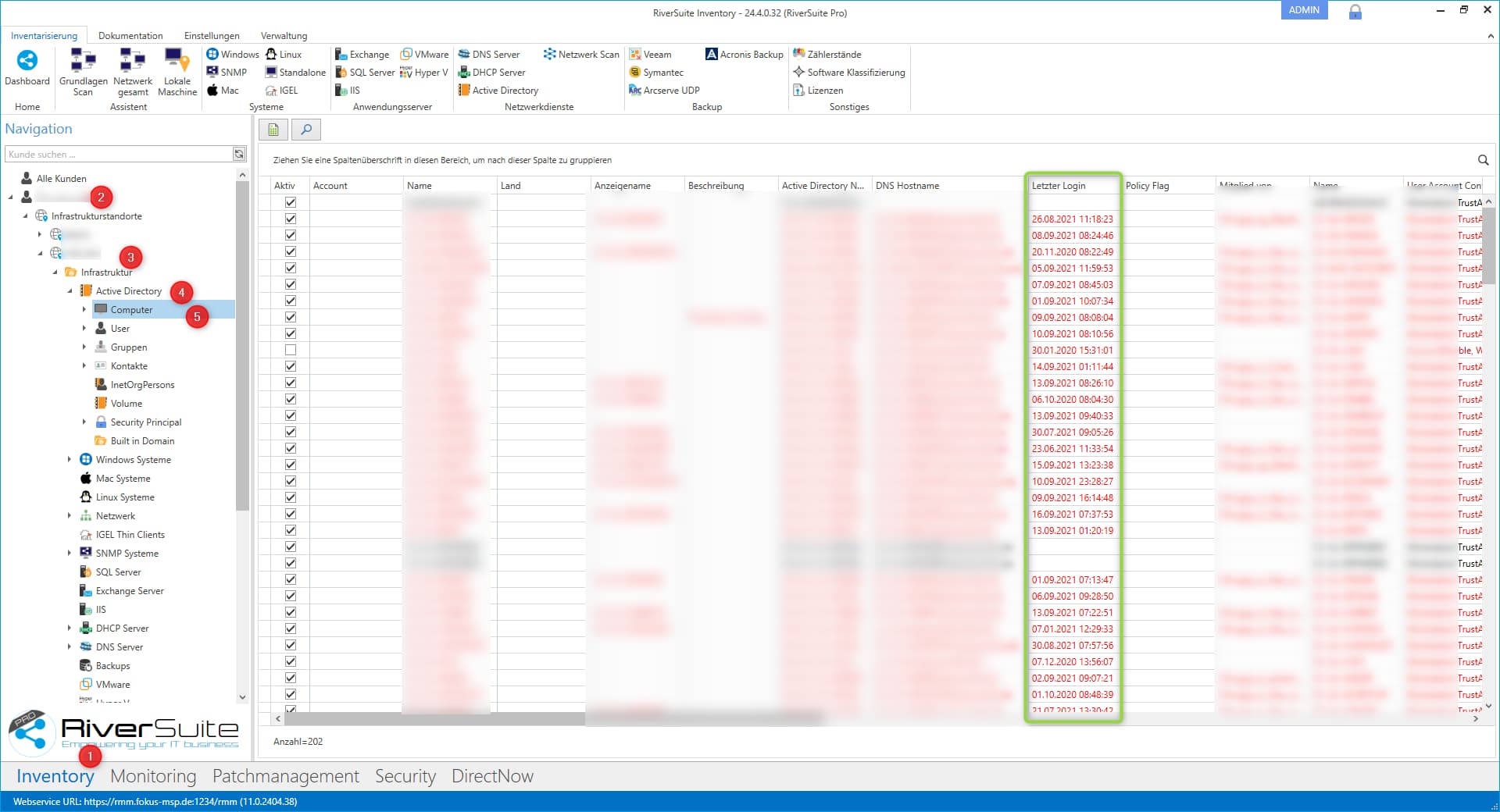
Task: Uncheck Aktiv box for 26.08.2021 11:18:23 row
Action: [x=291, y=219]
